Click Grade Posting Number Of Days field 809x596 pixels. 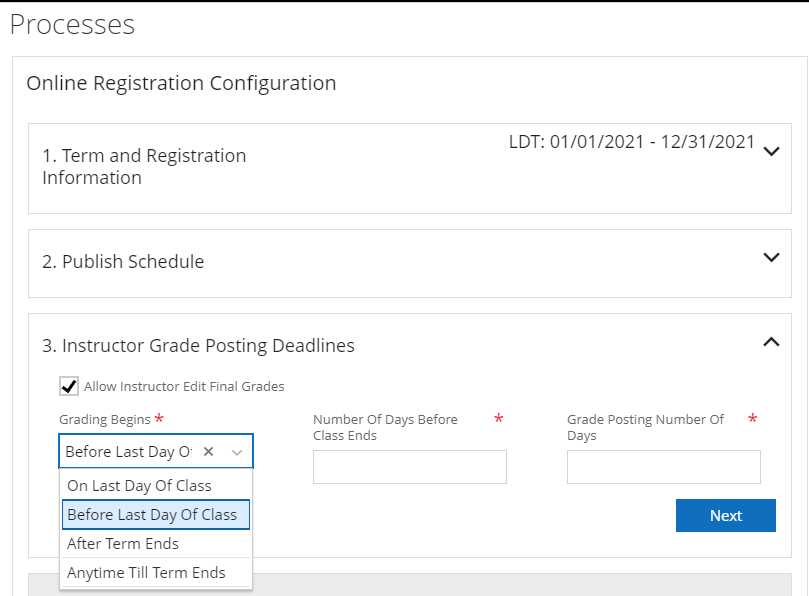point(663,467)
